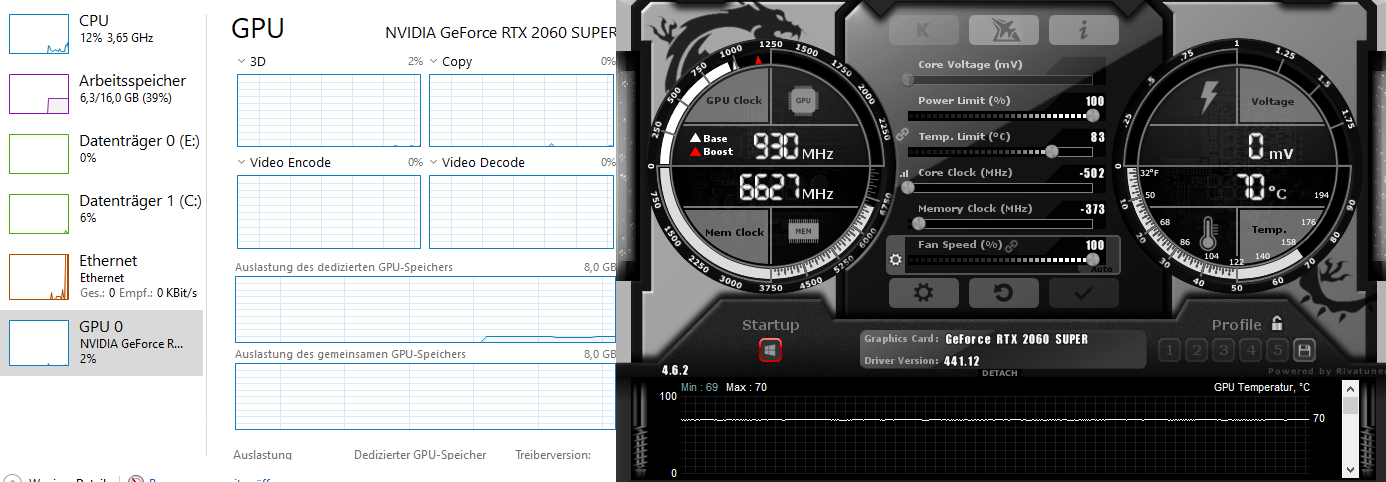Click the Core Clock slider handle
The height and width of the screenshot is (482, 1386).
coord(907,187)
